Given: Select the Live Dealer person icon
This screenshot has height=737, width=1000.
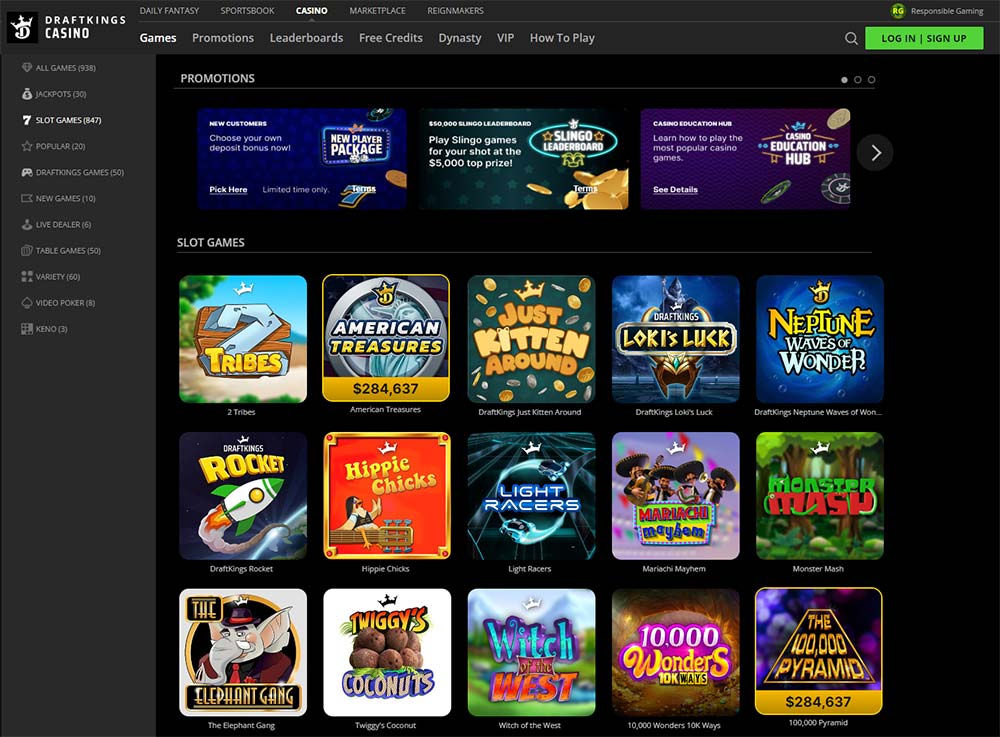Looking at the screenshot, I should pos(27,224).
